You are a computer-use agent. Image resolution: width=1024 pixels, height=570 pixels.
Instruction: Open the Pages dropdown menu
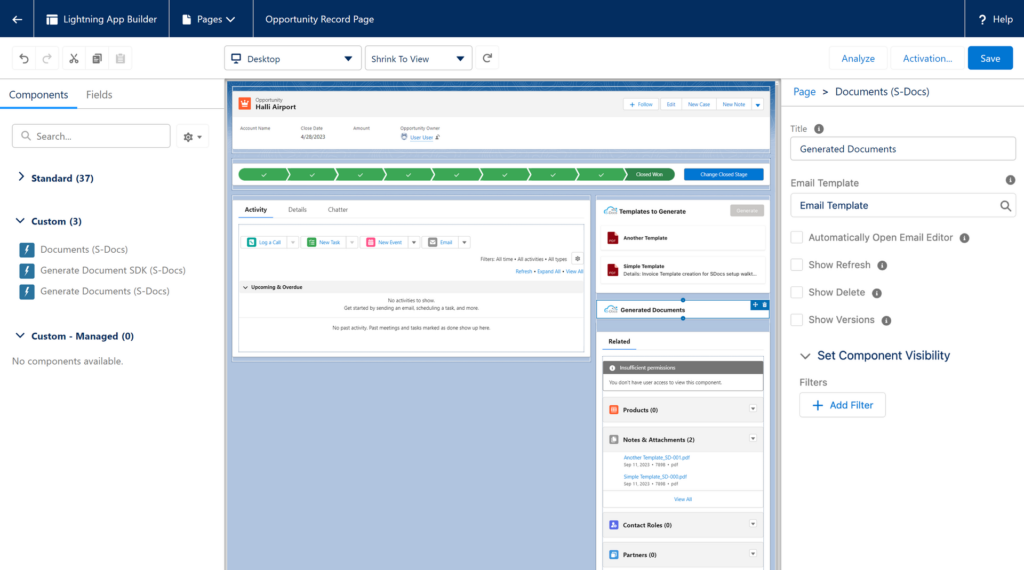pyautogui.click(x=210, y=19)
